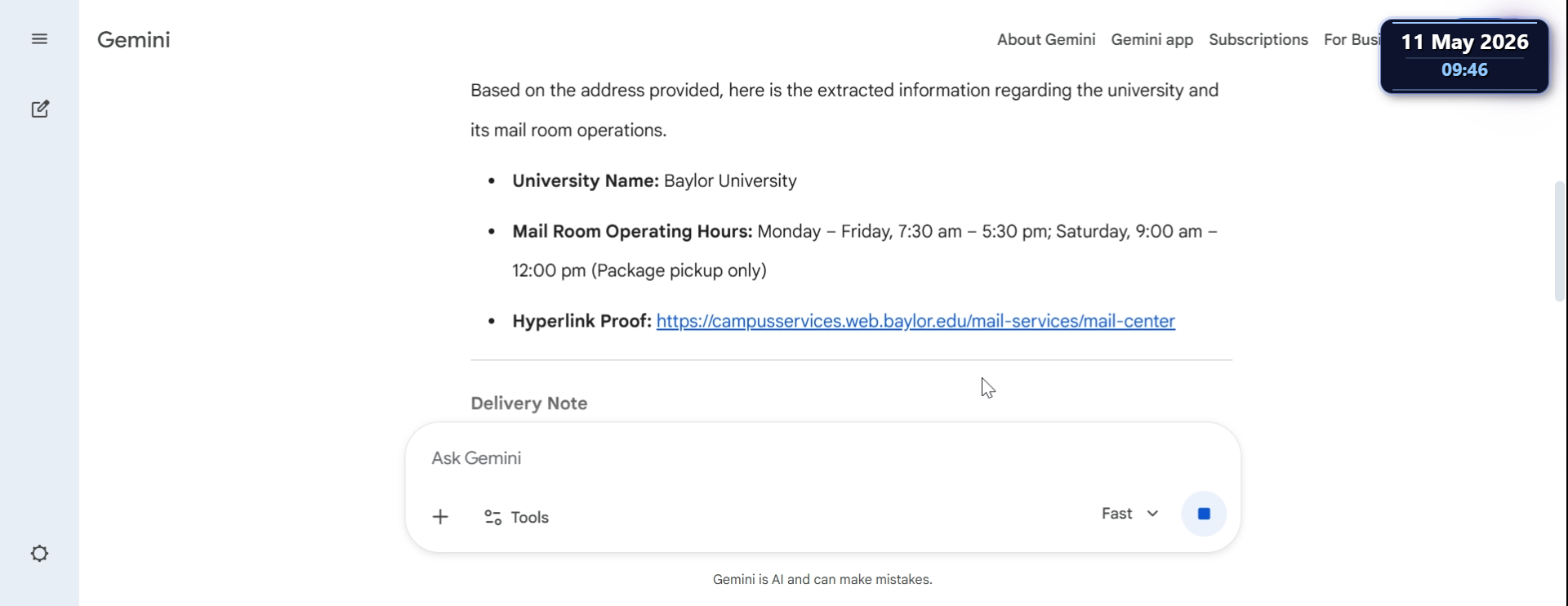Expand the Fast model selector dropdown
Viewport: 1568px width, 606px height.
(x=1129, y=514)
